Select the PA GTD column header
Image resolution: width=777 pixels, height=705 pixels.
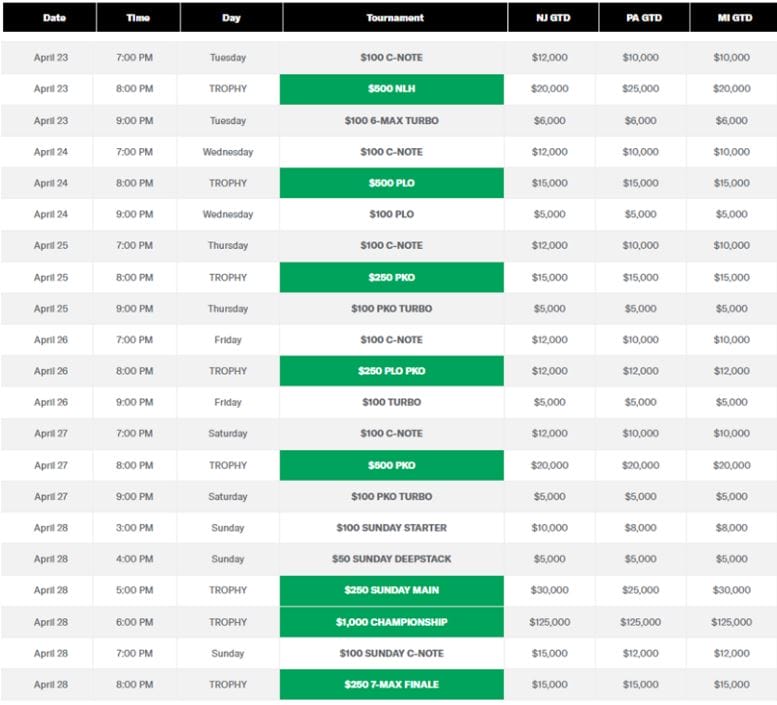tap(641, 18)
